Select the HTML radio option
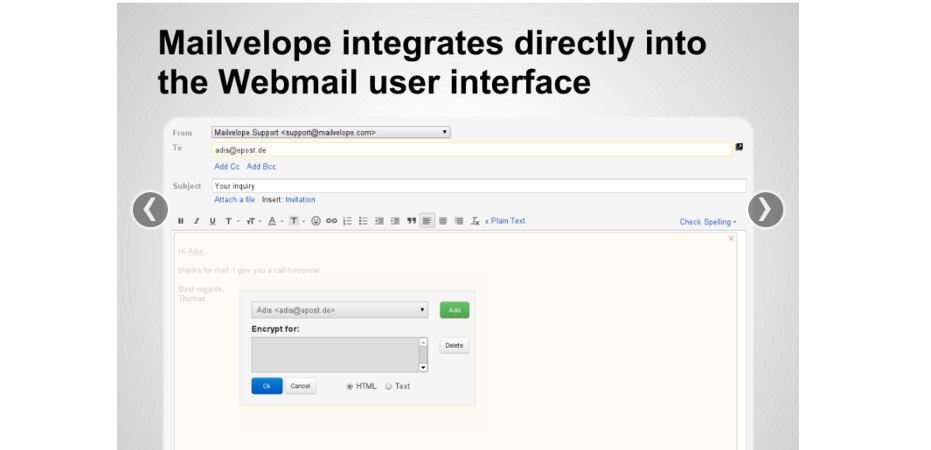931x450 pixels. 350,386
